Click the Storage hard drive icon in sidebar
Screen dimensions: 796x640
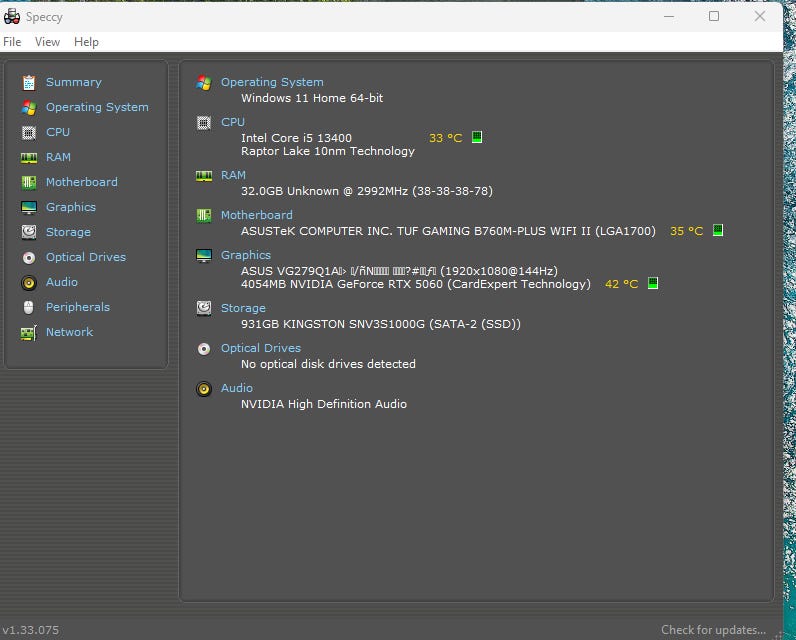pyautogui.click(x=29, y=232)
